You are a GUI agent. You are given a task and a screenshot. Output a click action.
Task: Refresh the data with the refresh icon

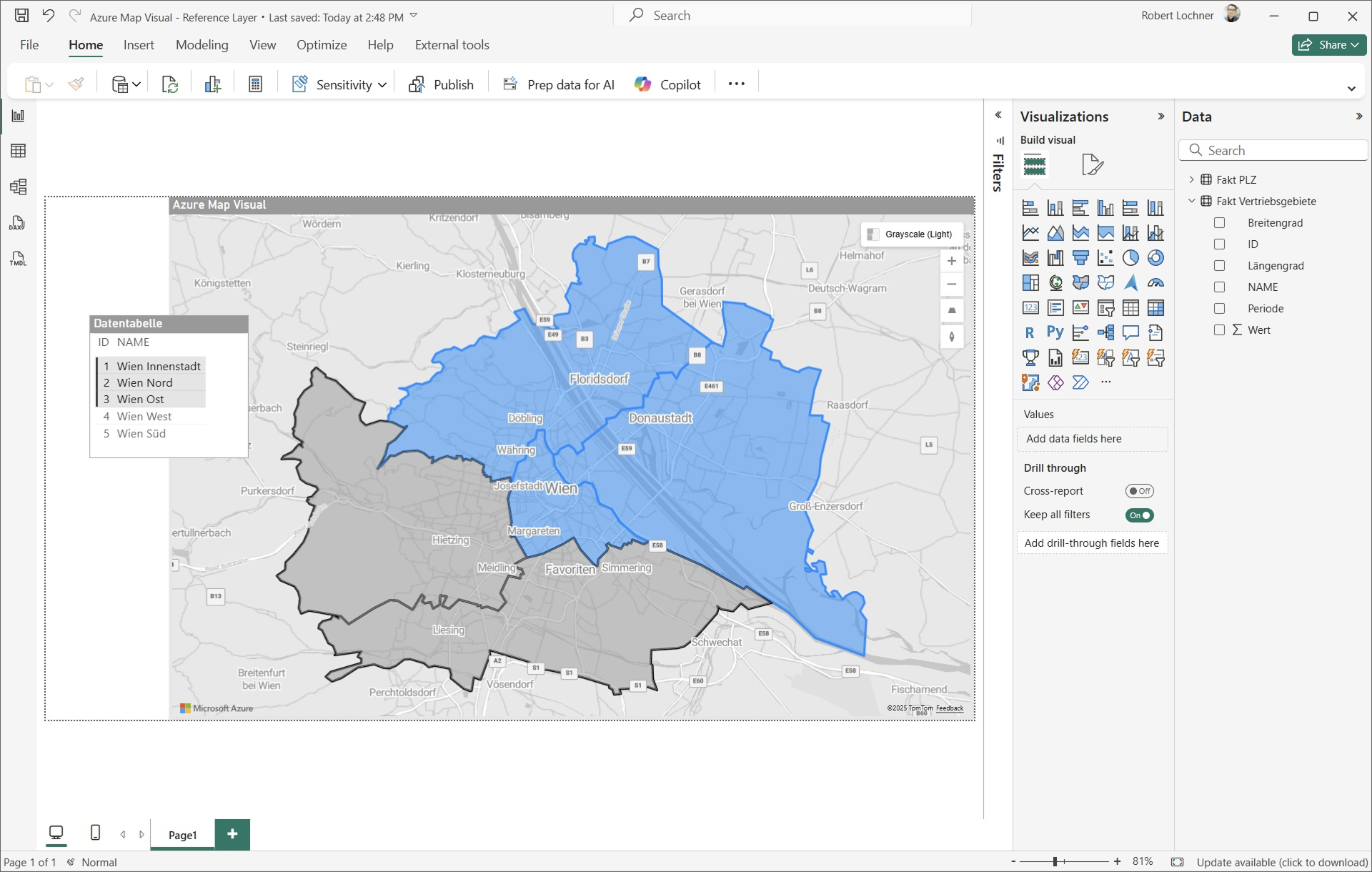tap(170, 84)
